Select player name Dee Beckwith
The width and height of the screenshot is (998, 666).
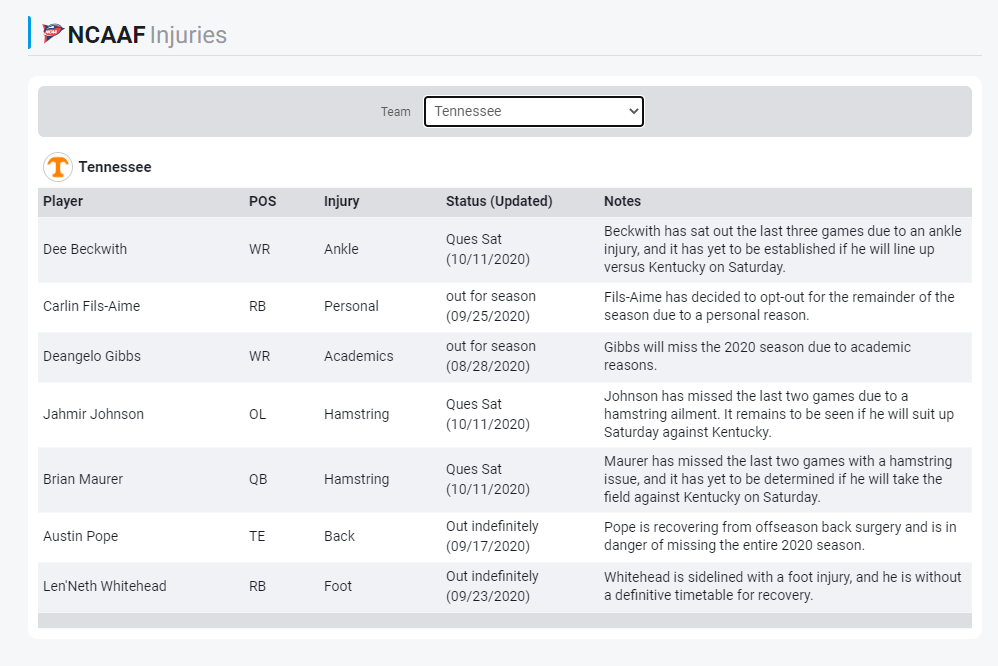tap(85, 249)
